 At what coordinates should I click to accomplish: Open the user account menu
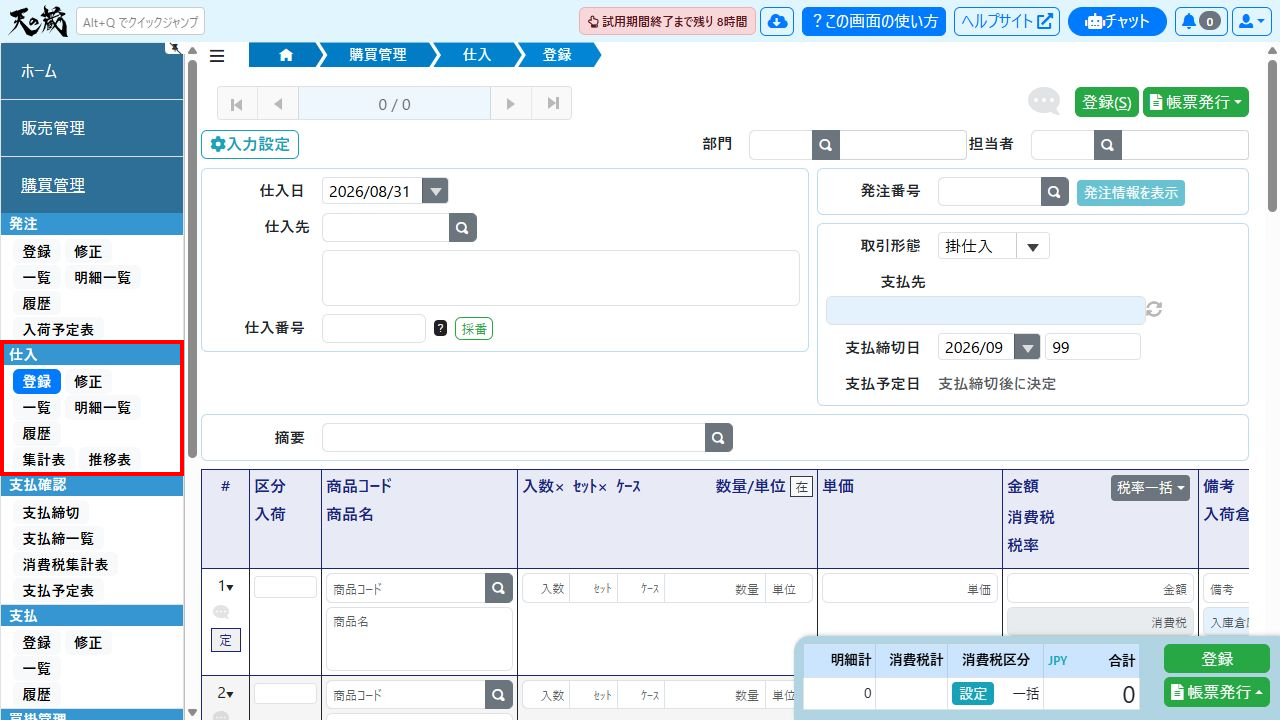point(1250,21)
